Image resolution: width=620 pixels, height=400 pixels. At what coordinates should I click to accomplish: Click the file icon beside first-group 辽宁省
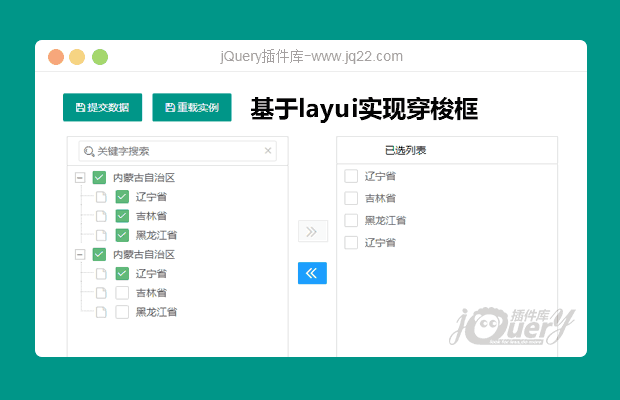[x=101, y=196]
